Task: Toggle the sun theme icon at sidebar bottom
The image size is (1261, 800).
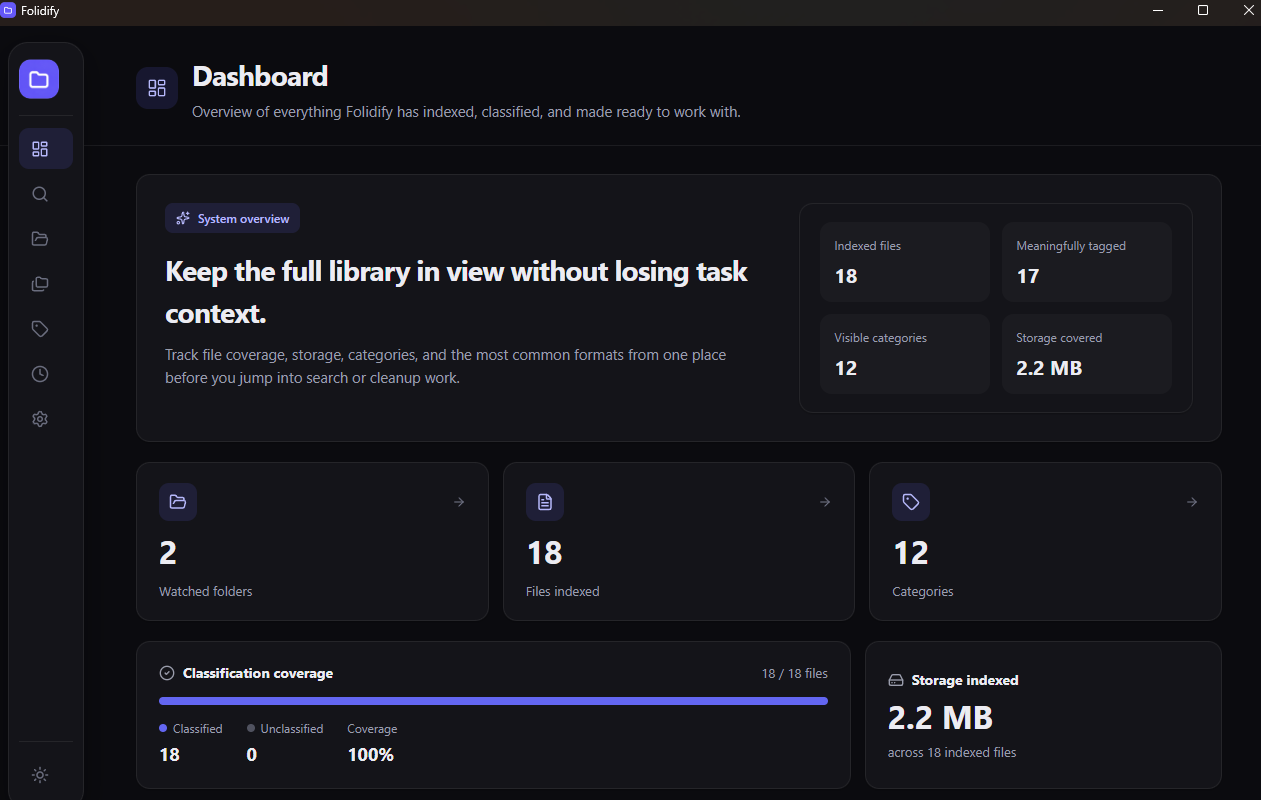Action: point(40,775)
